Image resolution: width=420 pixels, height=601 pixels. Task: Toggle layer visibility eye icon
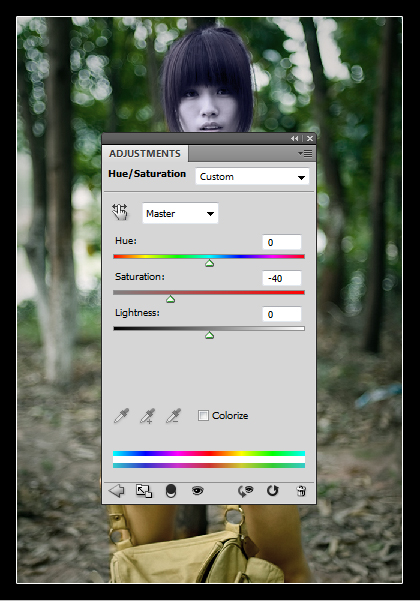[197, 490]
